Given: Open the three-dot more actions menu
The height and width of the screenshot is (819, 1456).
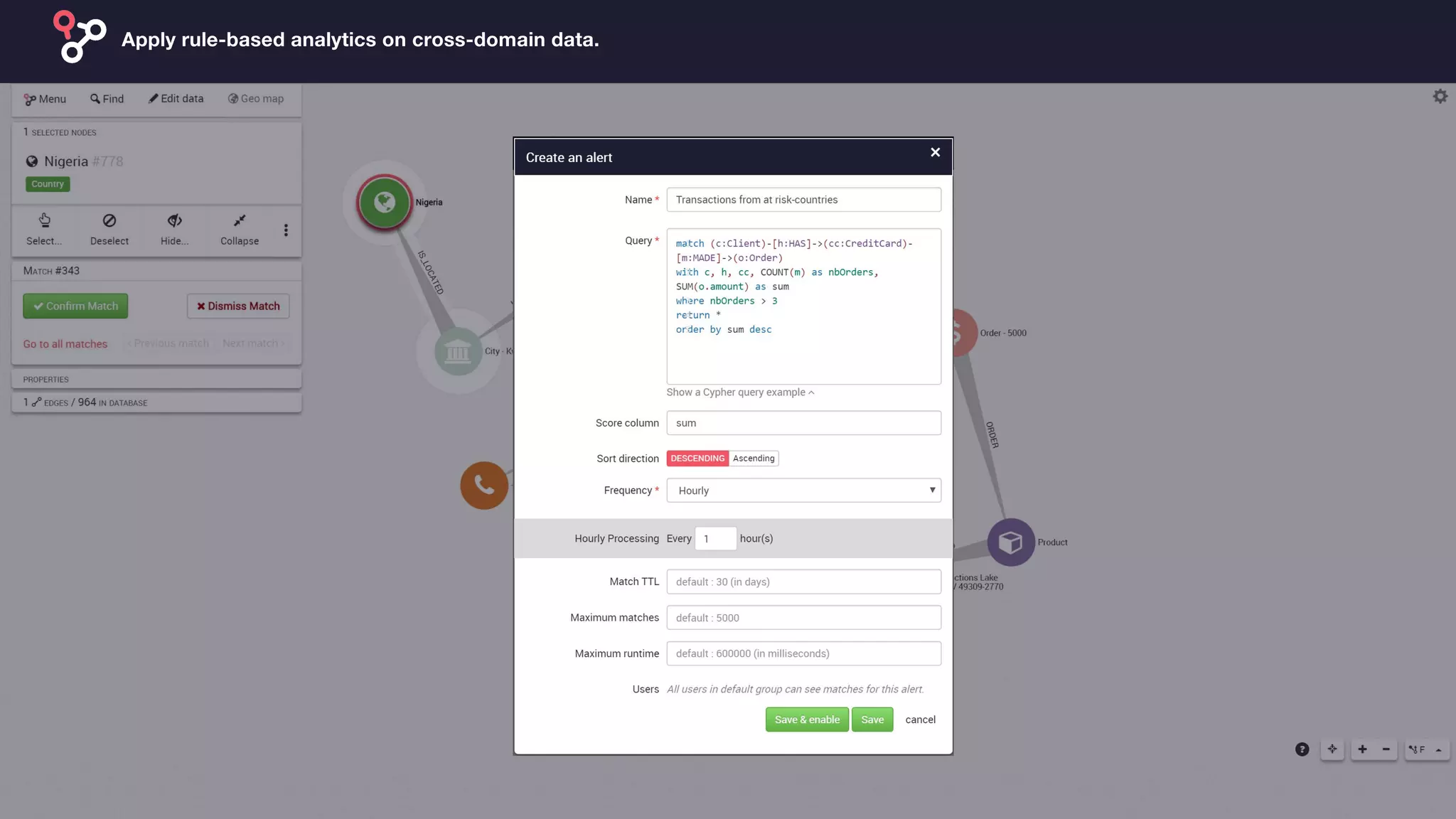Looking at the screenshot, I should tap(286, 230).
